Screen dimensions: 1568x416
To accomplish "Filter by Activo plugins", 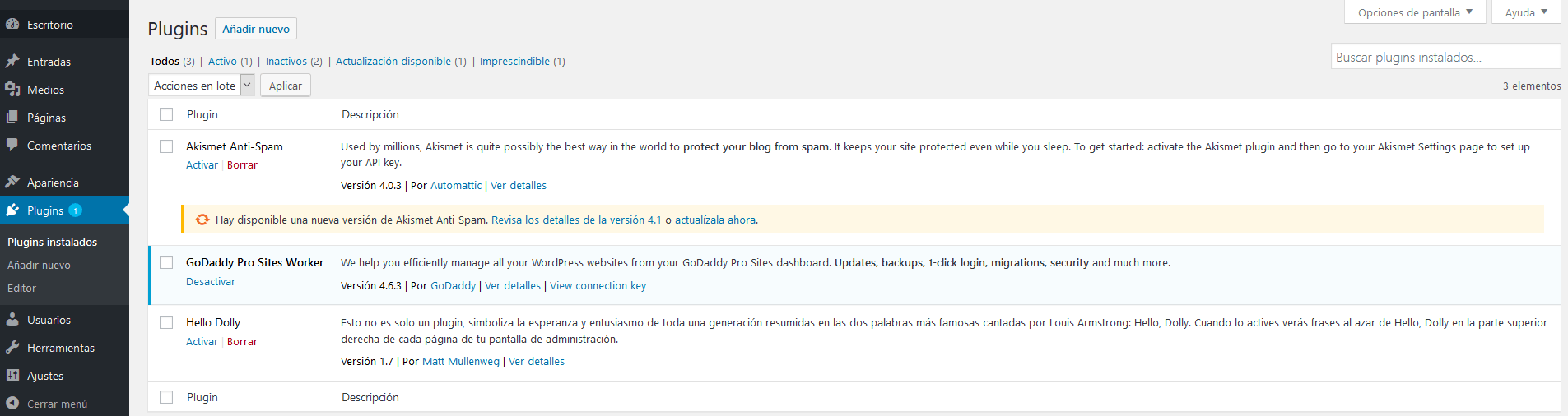I will [x=222, y=61].
